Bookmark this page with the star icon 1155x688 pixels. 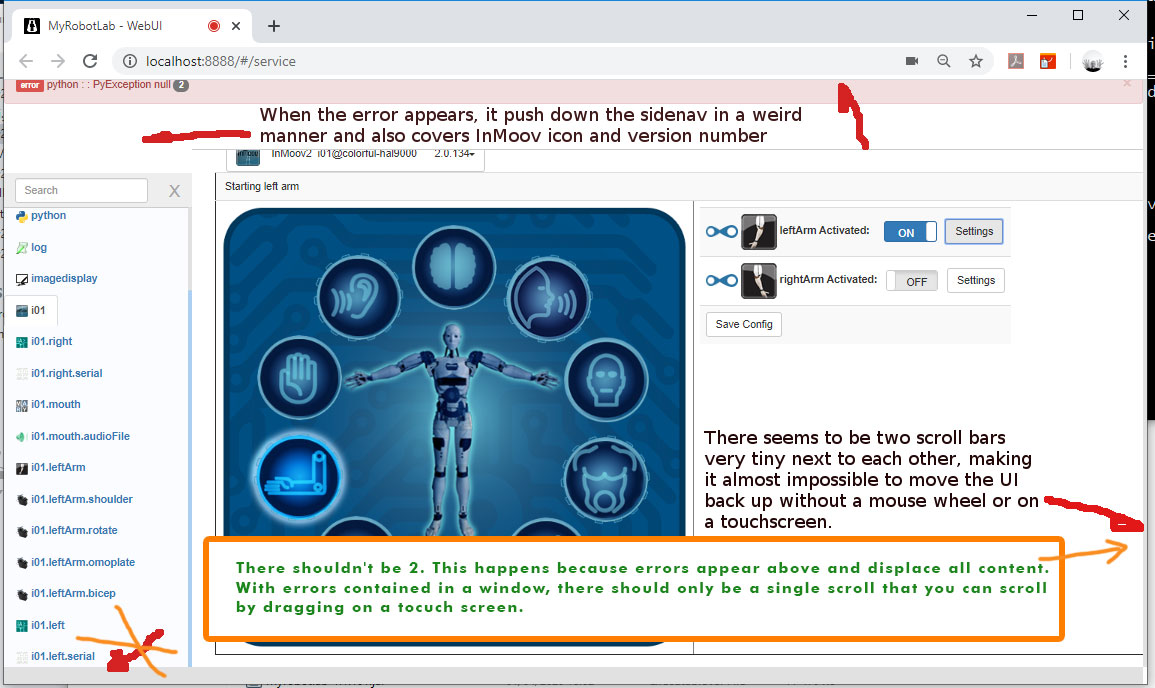pos(976,61)
